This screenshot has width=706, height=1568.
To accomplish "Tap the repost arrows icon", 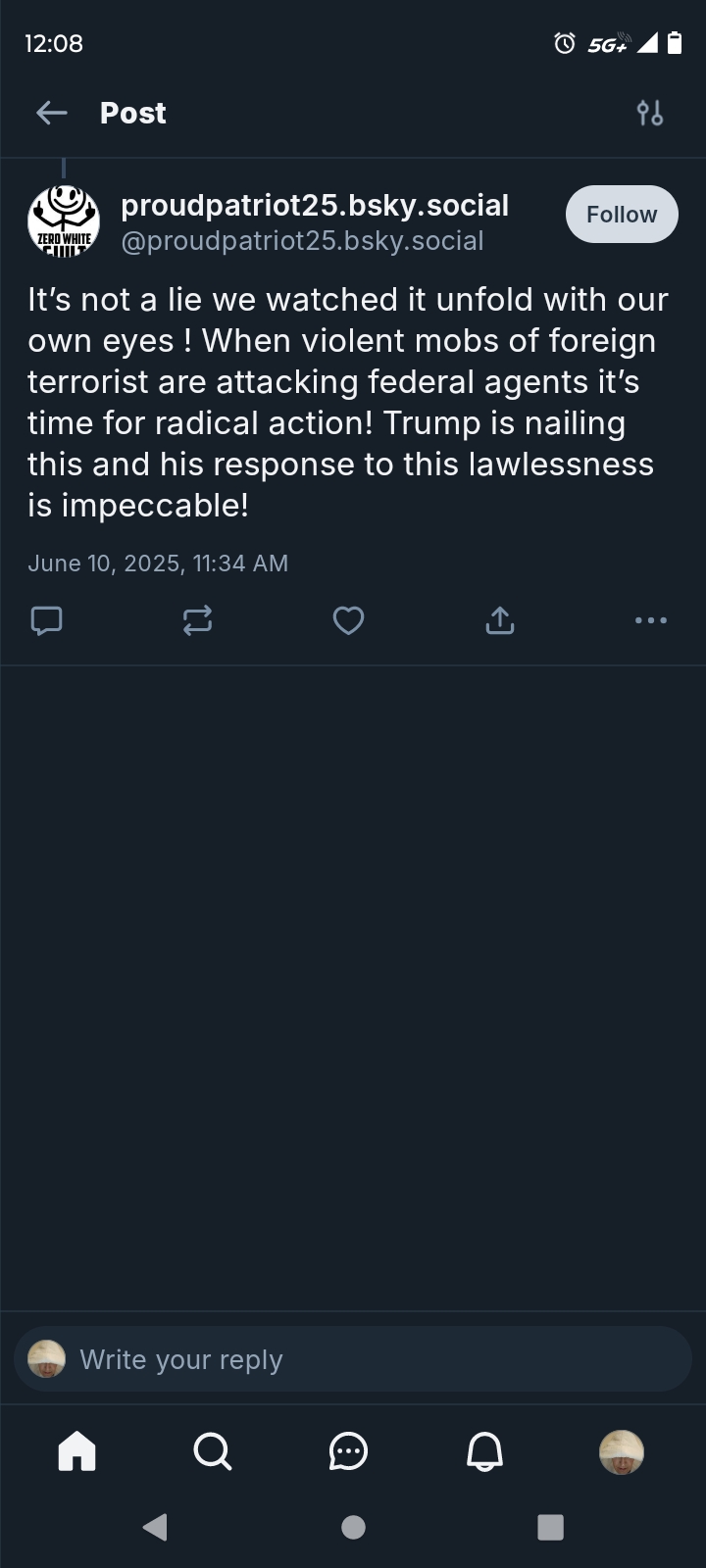I will click(x=197, y=620).
